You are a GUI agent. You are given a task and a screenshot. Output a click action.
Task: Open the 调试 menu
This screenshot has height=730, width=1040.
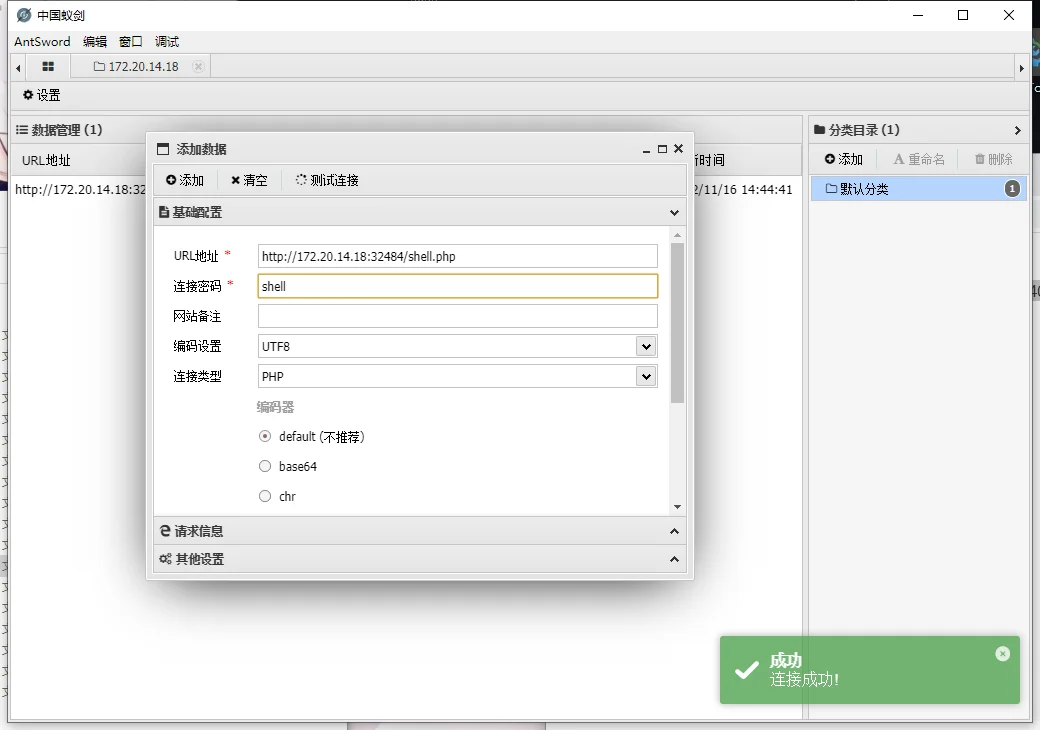(167, 42)
